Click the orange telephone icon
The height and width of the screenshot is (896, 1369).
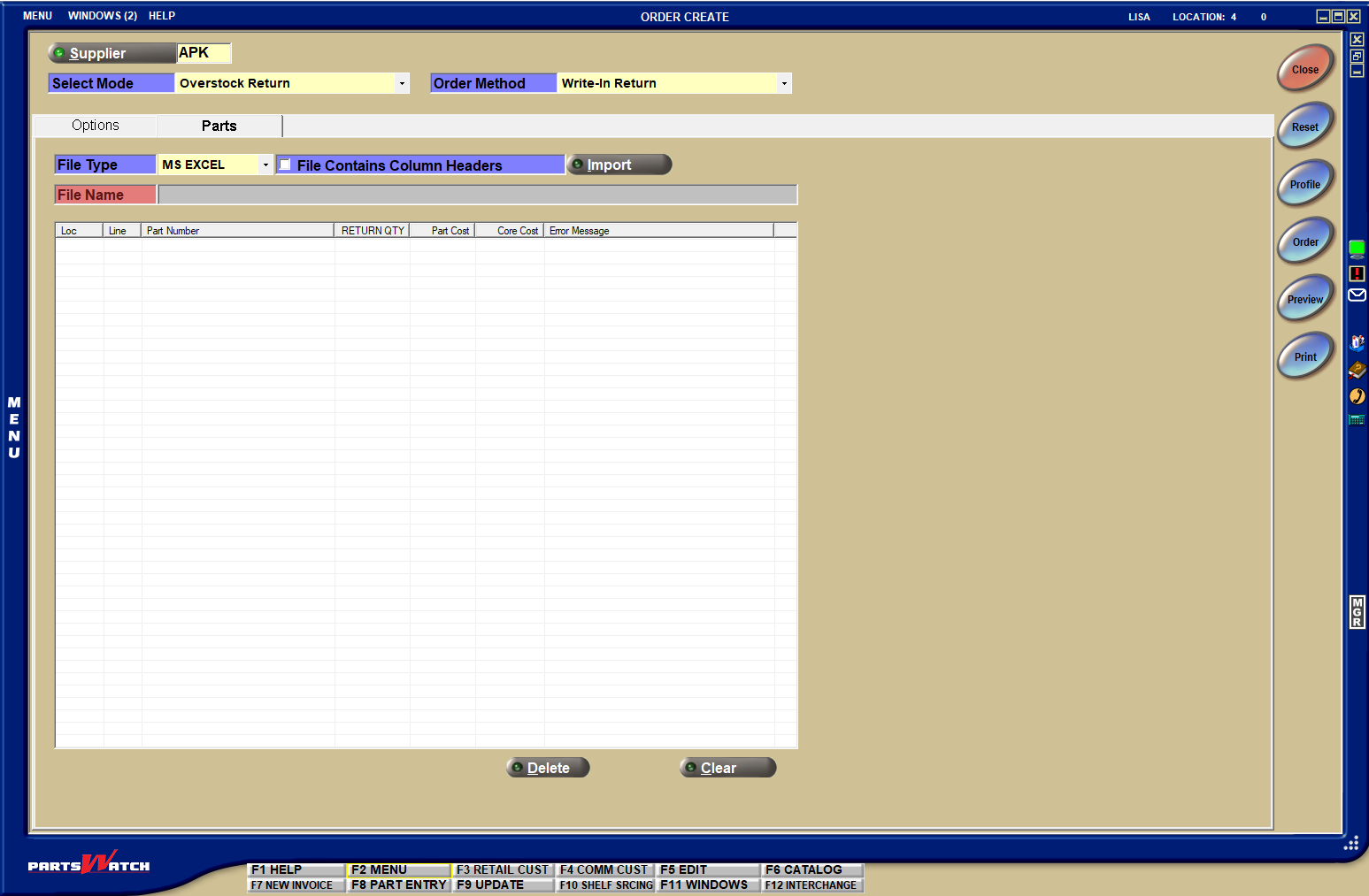click(x=1357, y=395)
